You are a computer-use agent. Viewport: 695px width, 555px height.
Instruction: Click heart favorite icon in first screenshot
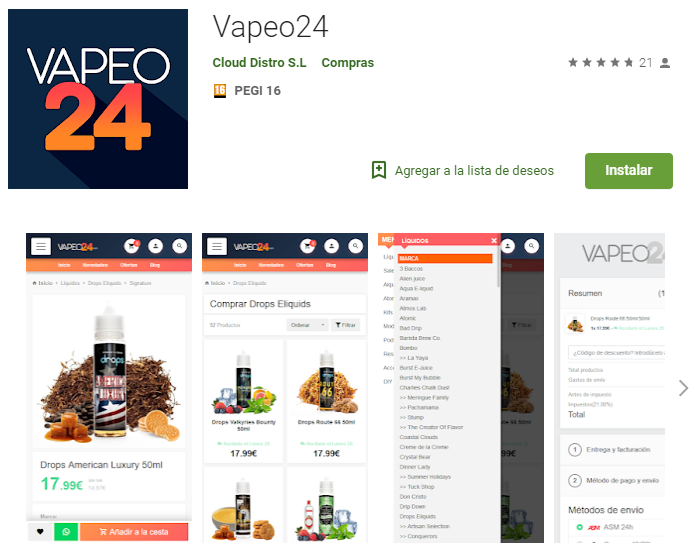(x=40, y=532)
